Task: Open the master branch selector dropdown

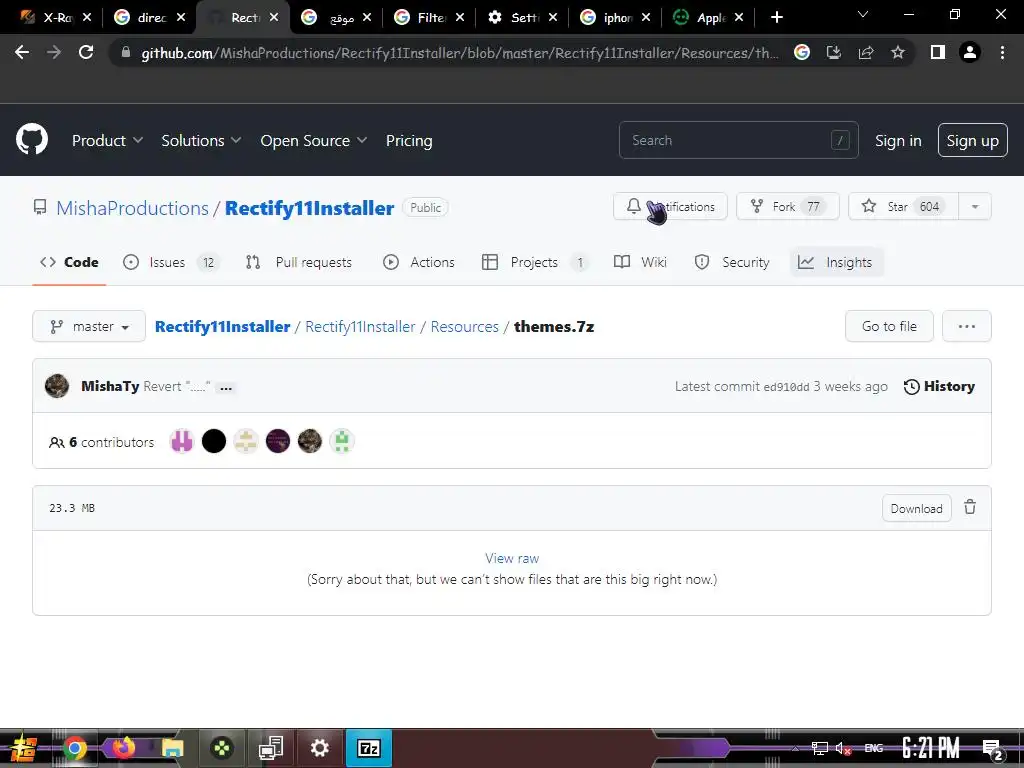Action: point(89,326)
